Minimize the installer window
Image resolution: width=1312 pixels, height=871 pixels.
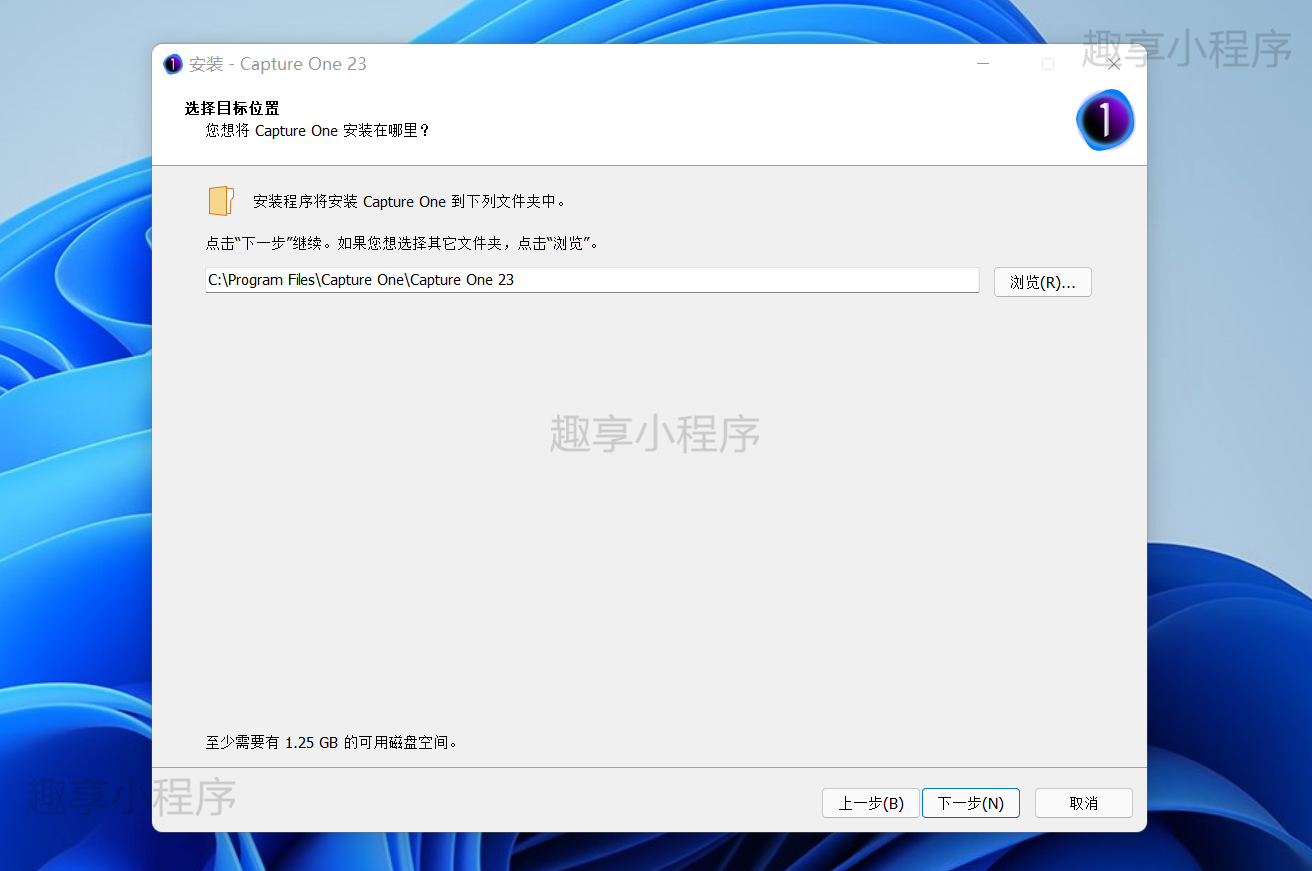point(983,64)
